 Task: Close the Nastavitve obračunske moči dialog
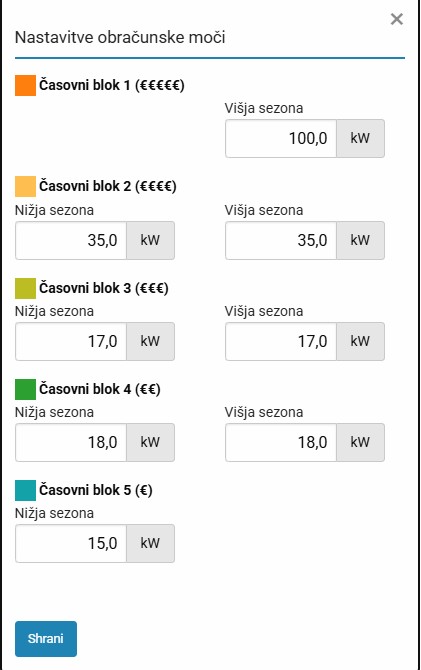[x=397, y=19]
